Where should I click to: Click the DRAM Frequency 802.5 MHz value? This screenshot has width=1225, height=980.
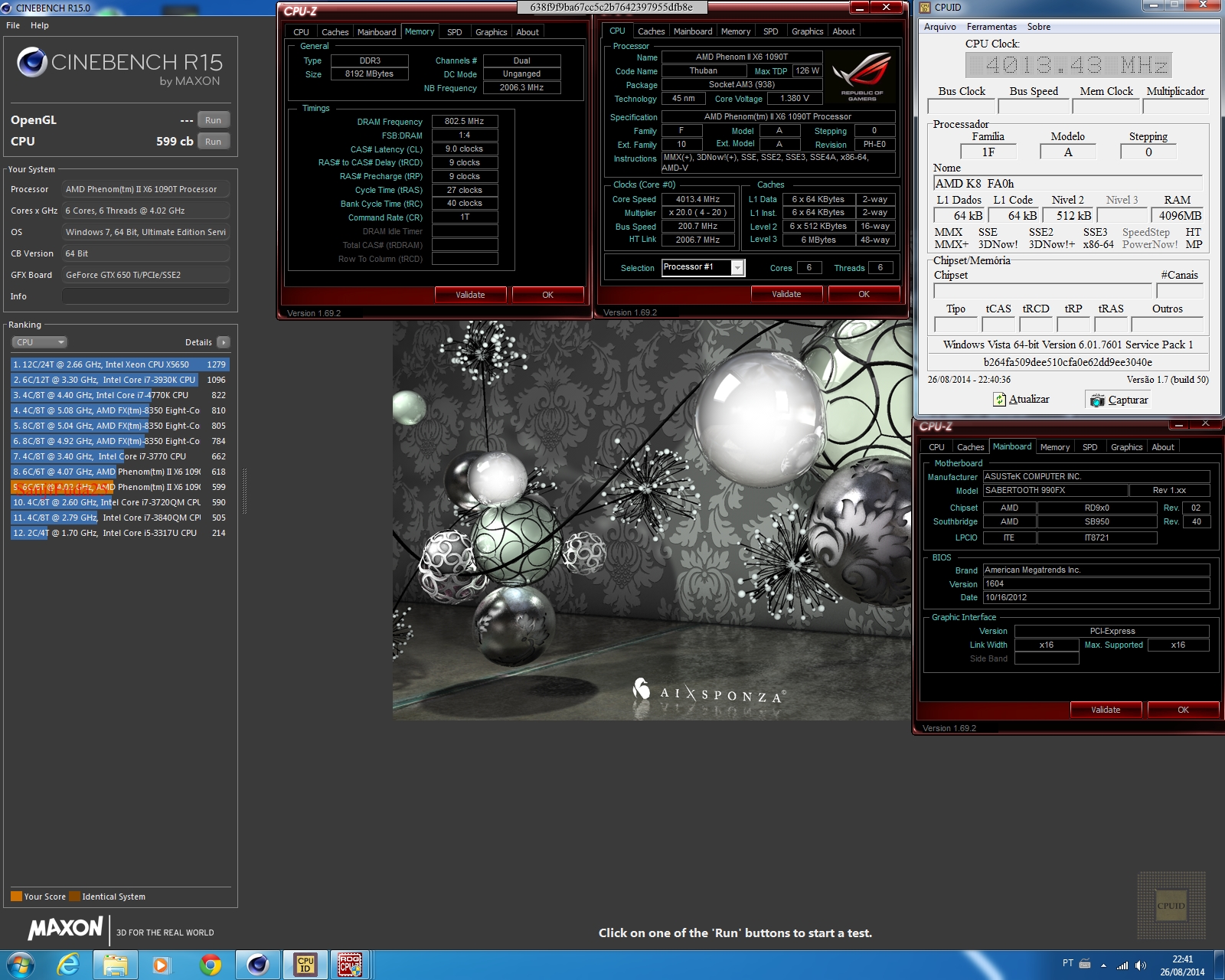465,121
